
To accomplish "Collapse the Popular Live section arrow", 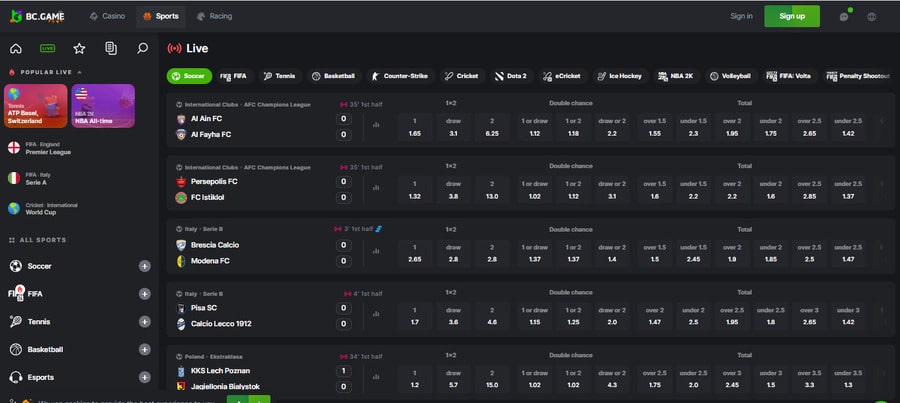I will pos(80,72).
